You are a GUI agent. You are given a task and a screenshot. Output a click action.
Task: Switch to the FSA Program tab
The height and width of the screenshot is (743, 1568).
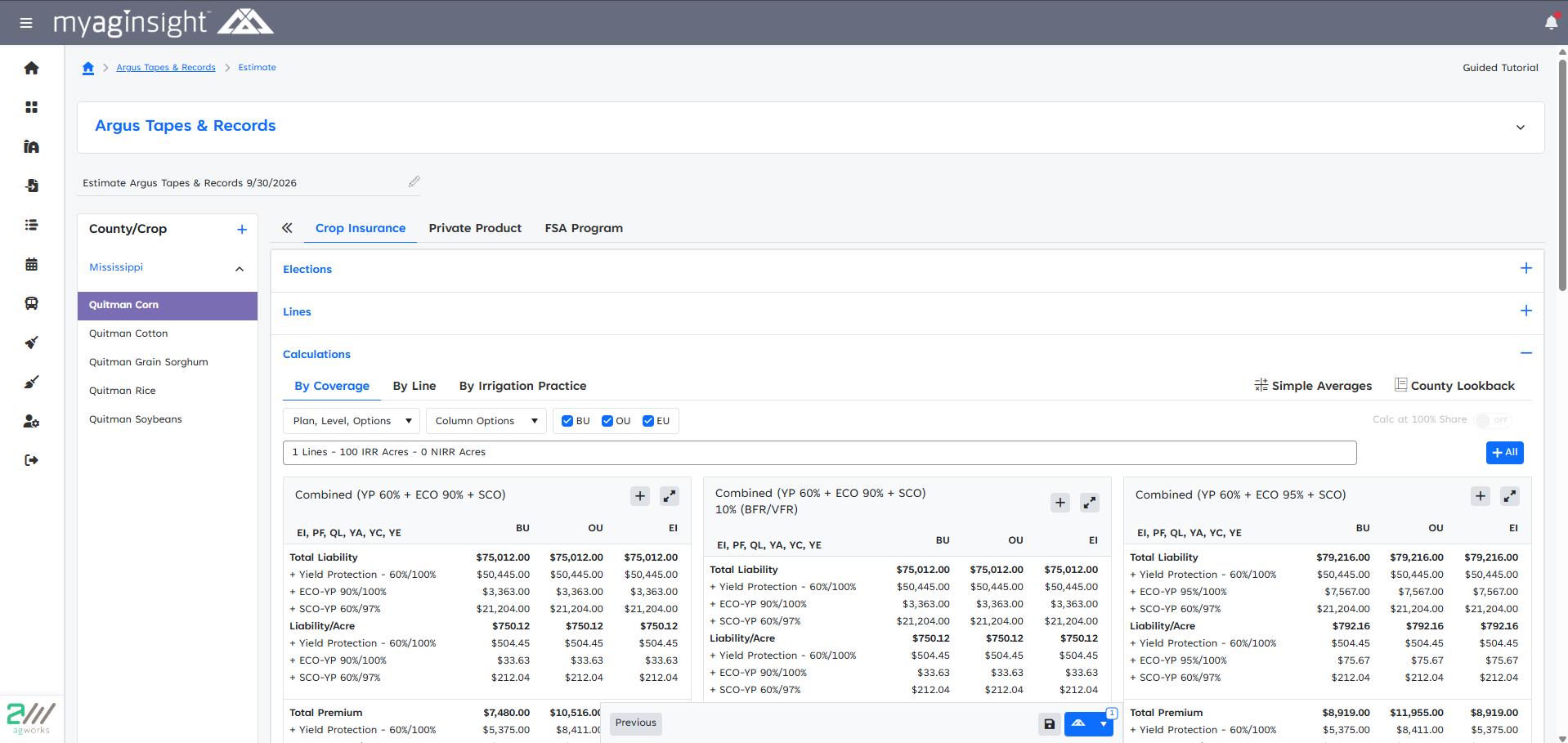coord(584,228)
